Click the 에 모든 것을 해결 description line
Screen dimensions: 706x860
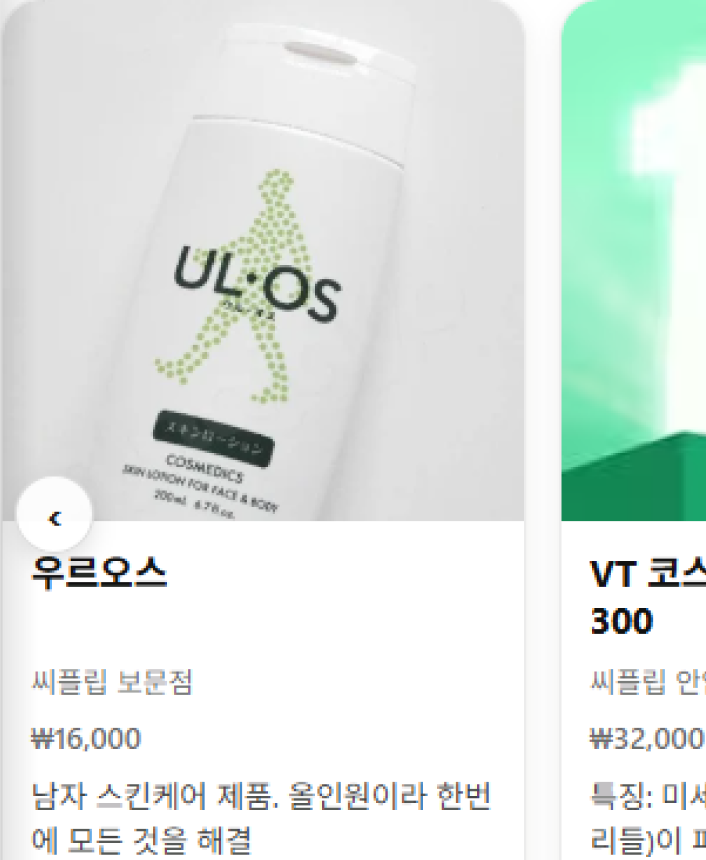(x=141, y=840)
